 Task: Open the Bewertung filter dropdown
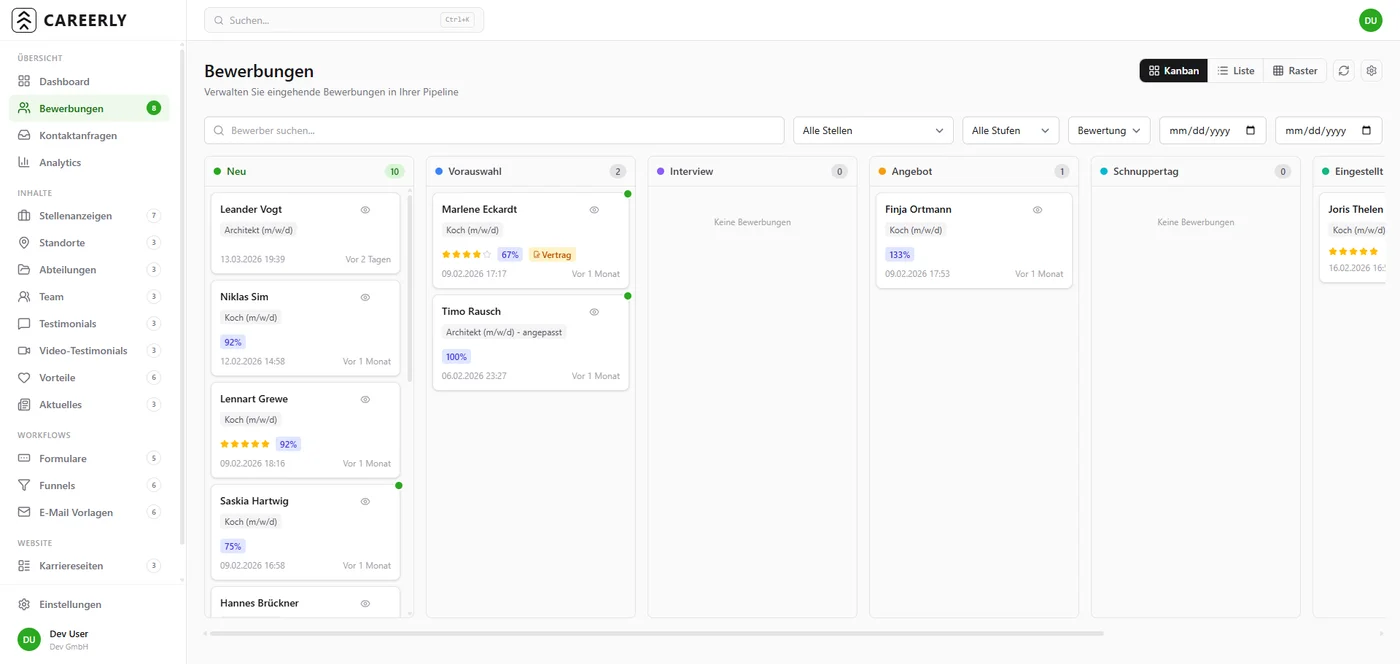pos(1109,130)
